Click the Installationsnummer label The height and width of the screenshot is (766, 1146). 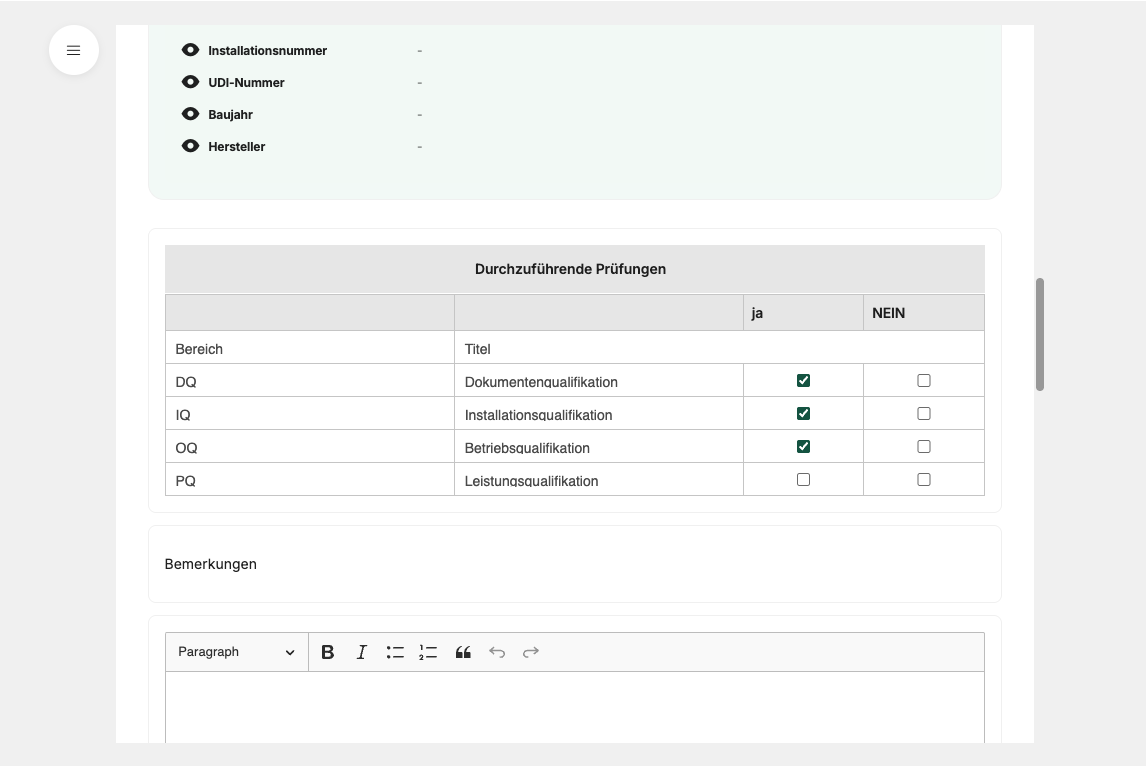(x=267, y=50)
